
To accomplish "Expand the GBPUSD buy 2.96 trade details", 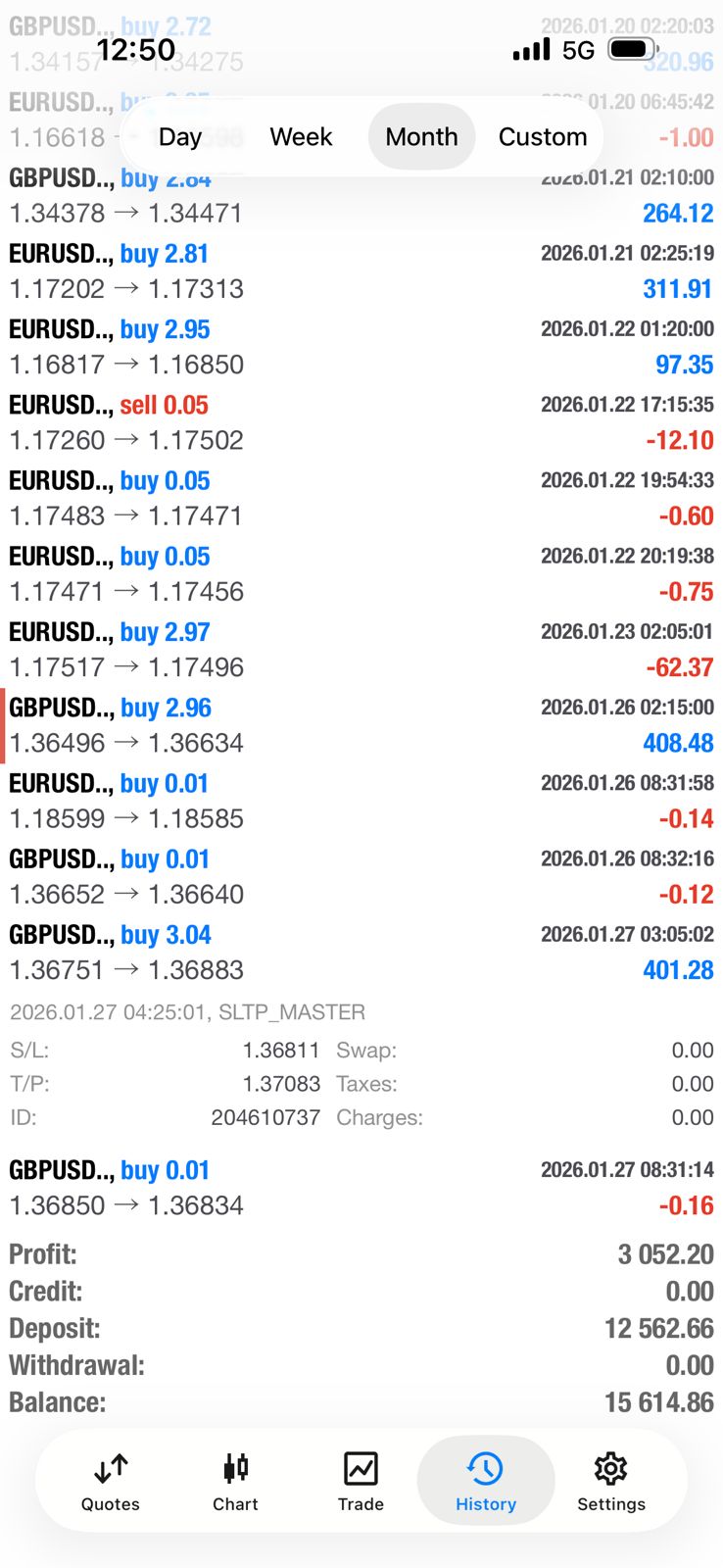I will (x=361, y=725).
